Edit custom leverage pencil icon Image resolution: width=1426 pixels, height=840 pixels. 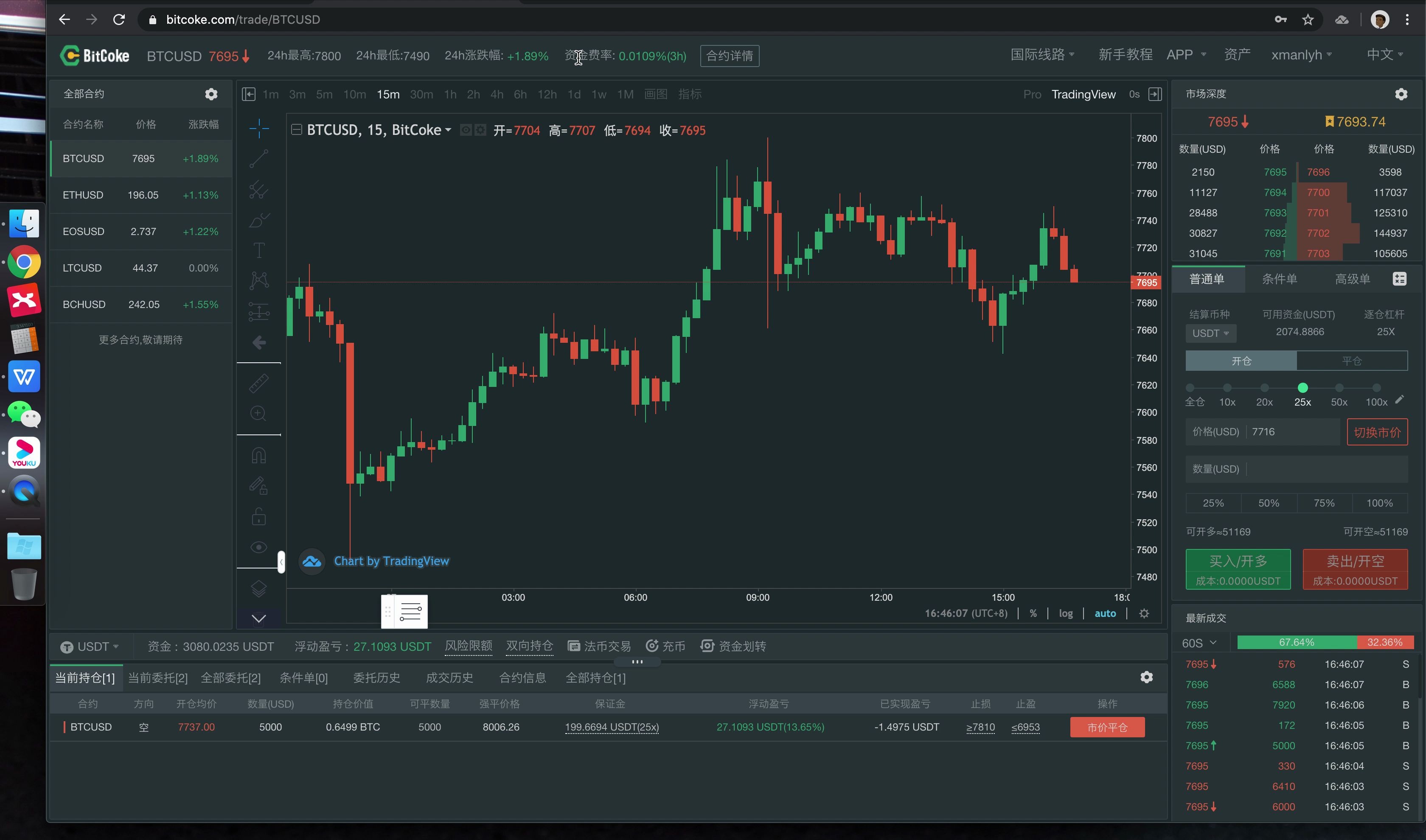[1399, 400]
